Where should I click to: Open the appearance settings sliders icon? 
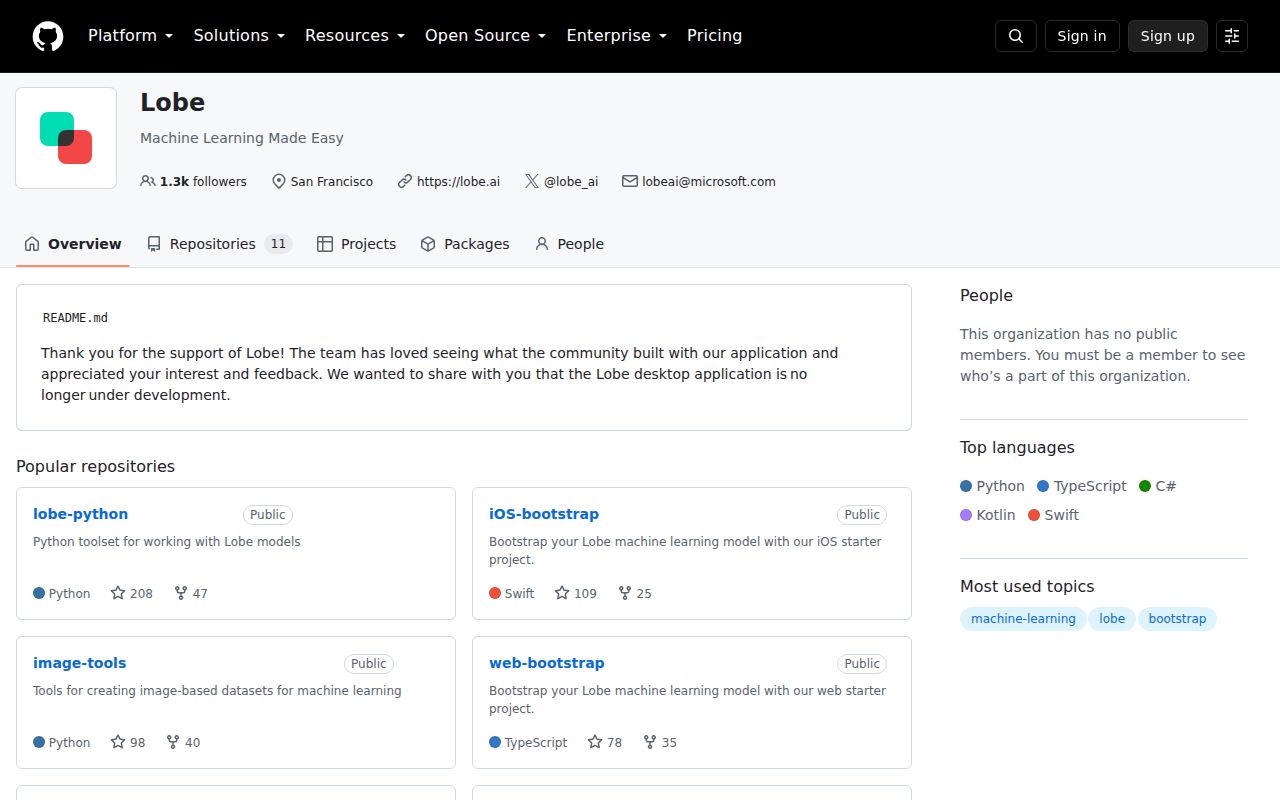1232,36
